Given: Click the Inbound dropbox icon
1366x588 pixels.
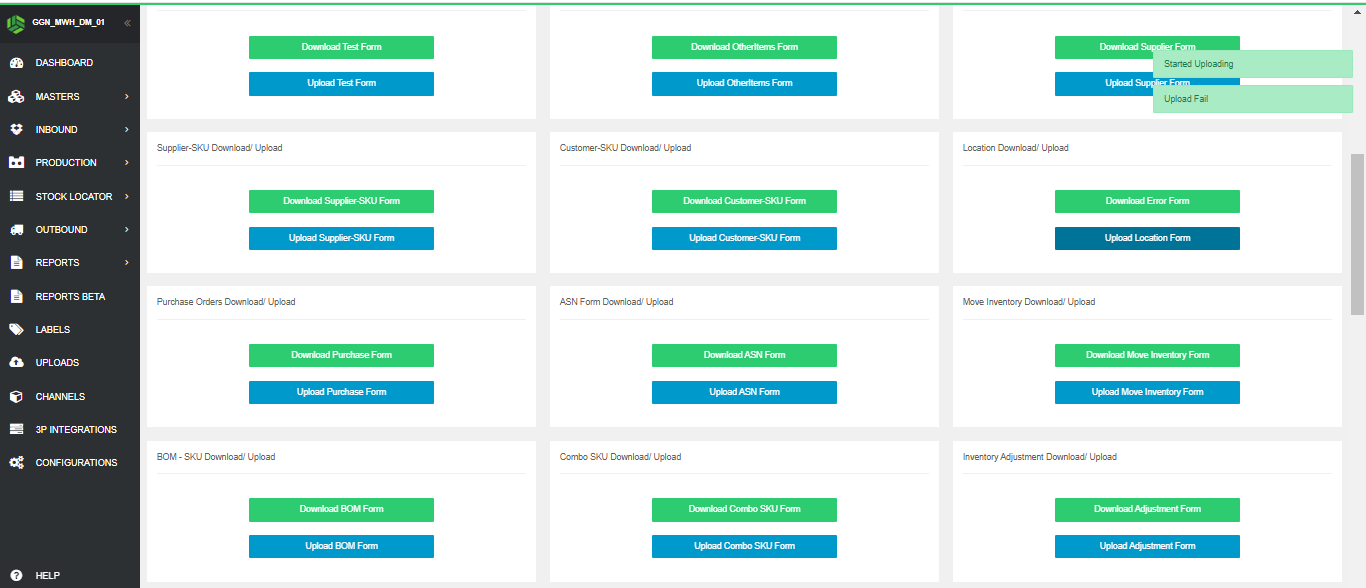Looking at the screenshot, I should pyautogui.click(x=16, y=130).
